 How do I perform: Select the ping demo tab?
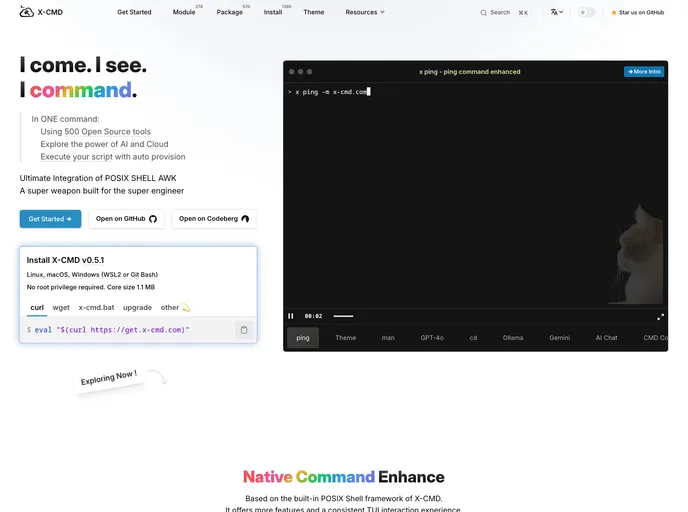point(303,338)
